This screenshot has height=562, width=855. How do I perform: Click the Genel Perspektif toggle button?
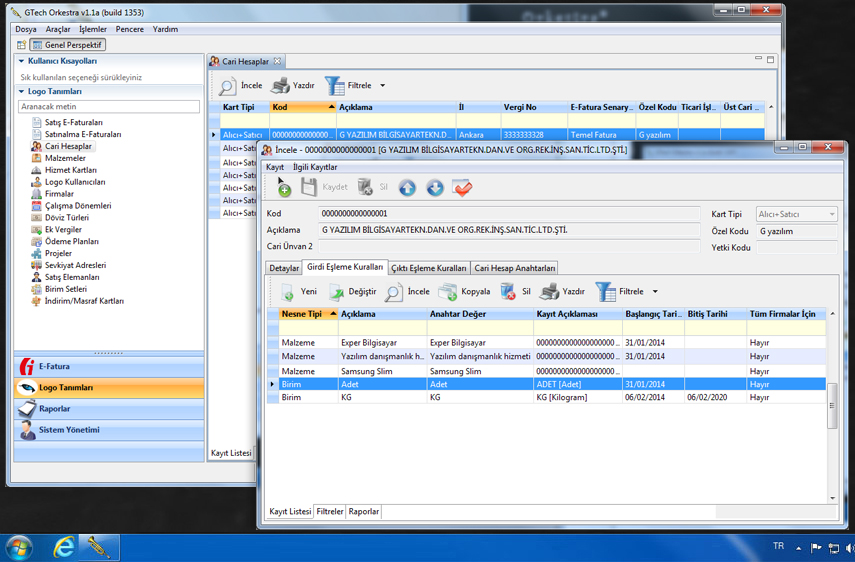coord(67,45)
